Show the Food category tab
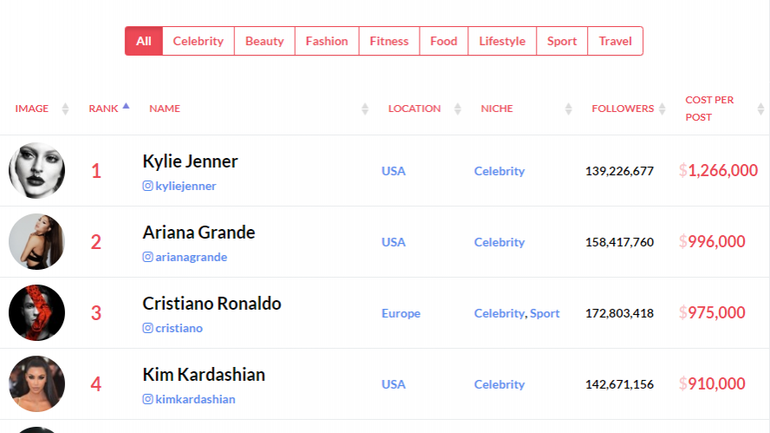This screenshot has height=433, width=770. 443,41
